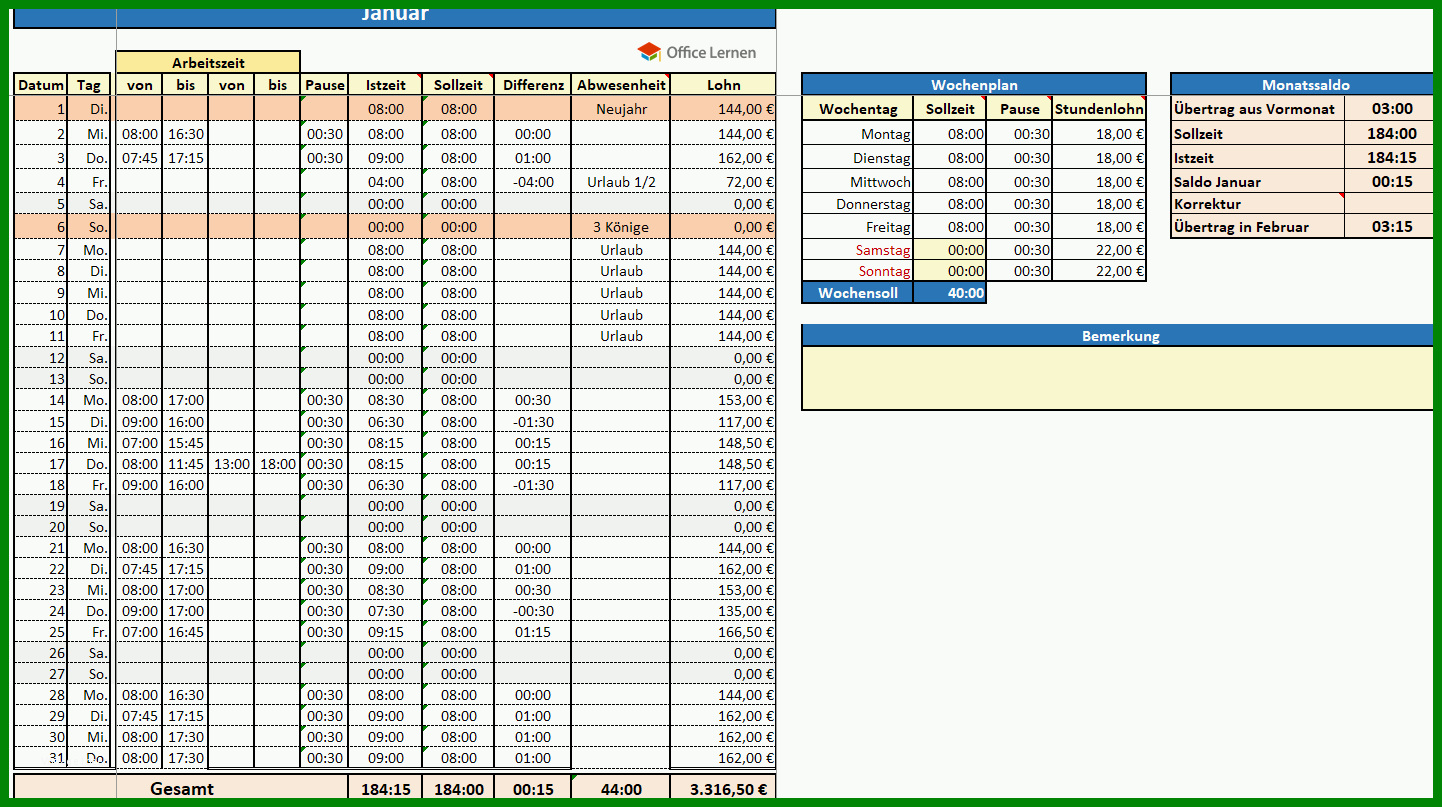This screenshot has width=1442, height=807.
Task: Select the 11:45 end time on day 17
Action: pos(186,464)
